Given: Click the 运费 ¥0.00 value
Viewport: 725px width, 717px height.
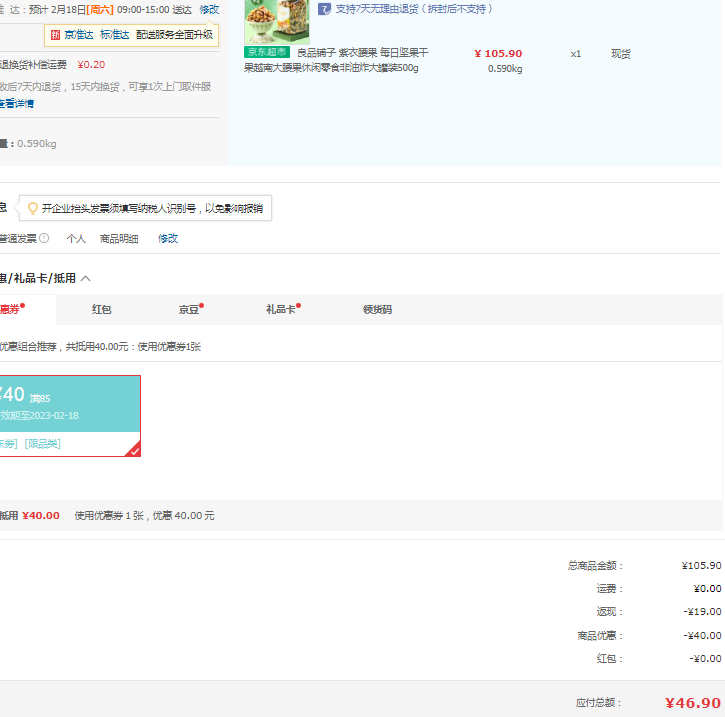Looking at the screenshot, I should pos(707,588).
